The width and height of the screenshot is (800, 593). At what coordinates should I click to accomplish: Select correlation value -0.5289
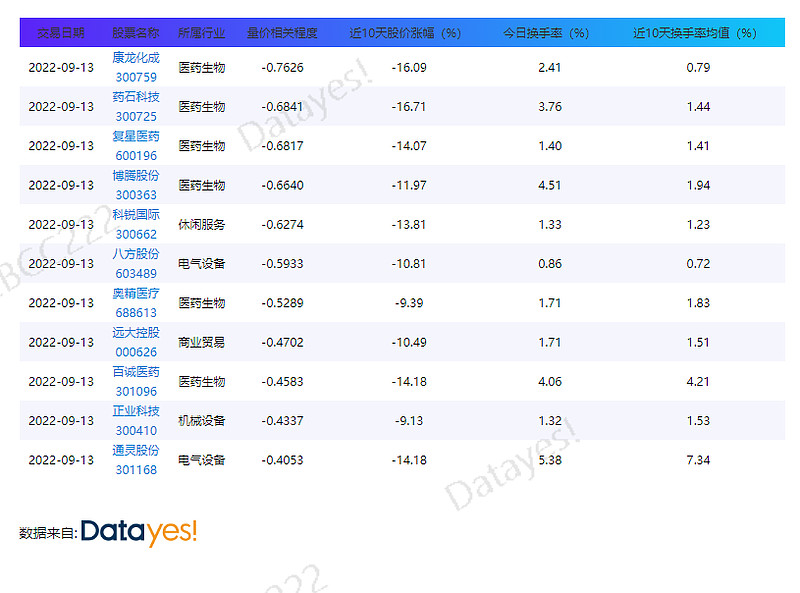pos(282,303)
